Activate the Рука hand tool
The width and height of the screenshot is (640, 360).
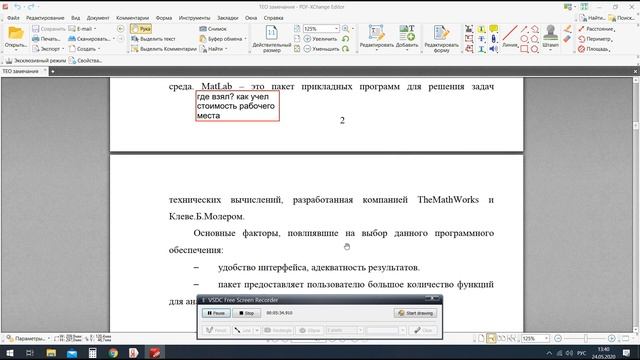141,29
